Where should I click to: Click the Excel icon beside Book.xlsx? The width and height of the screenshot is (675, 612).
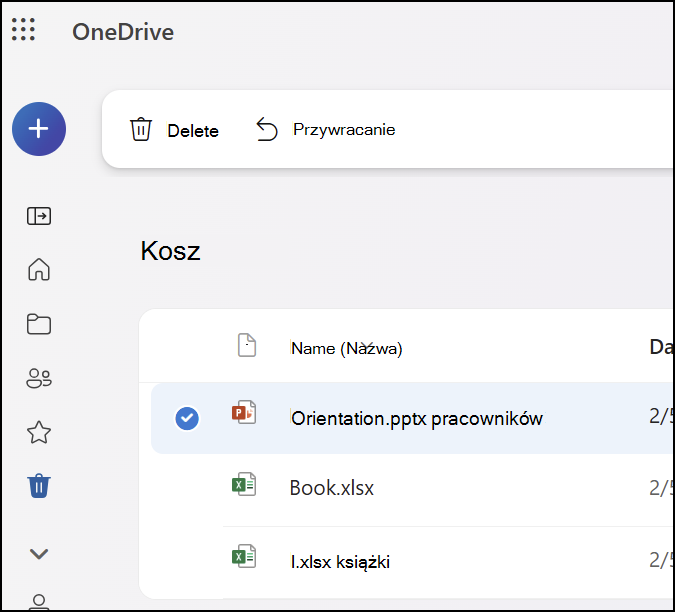click(244, 486)
